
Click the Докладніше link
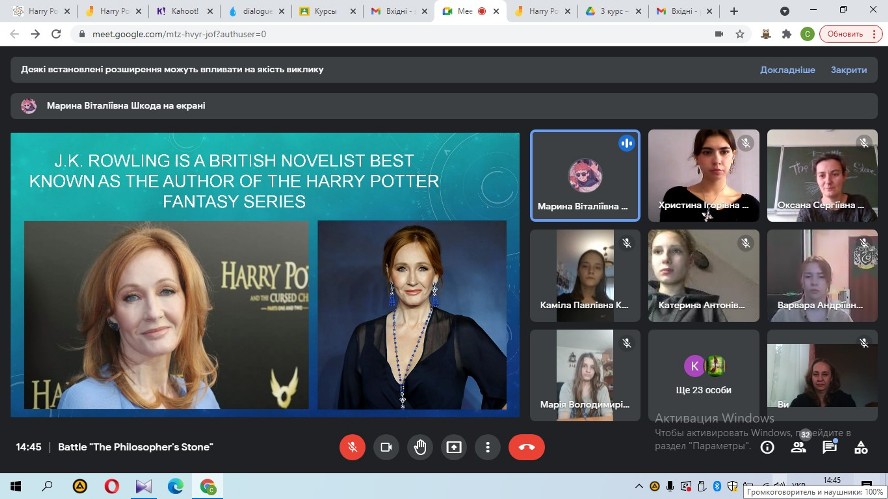[x=787, y=70]
